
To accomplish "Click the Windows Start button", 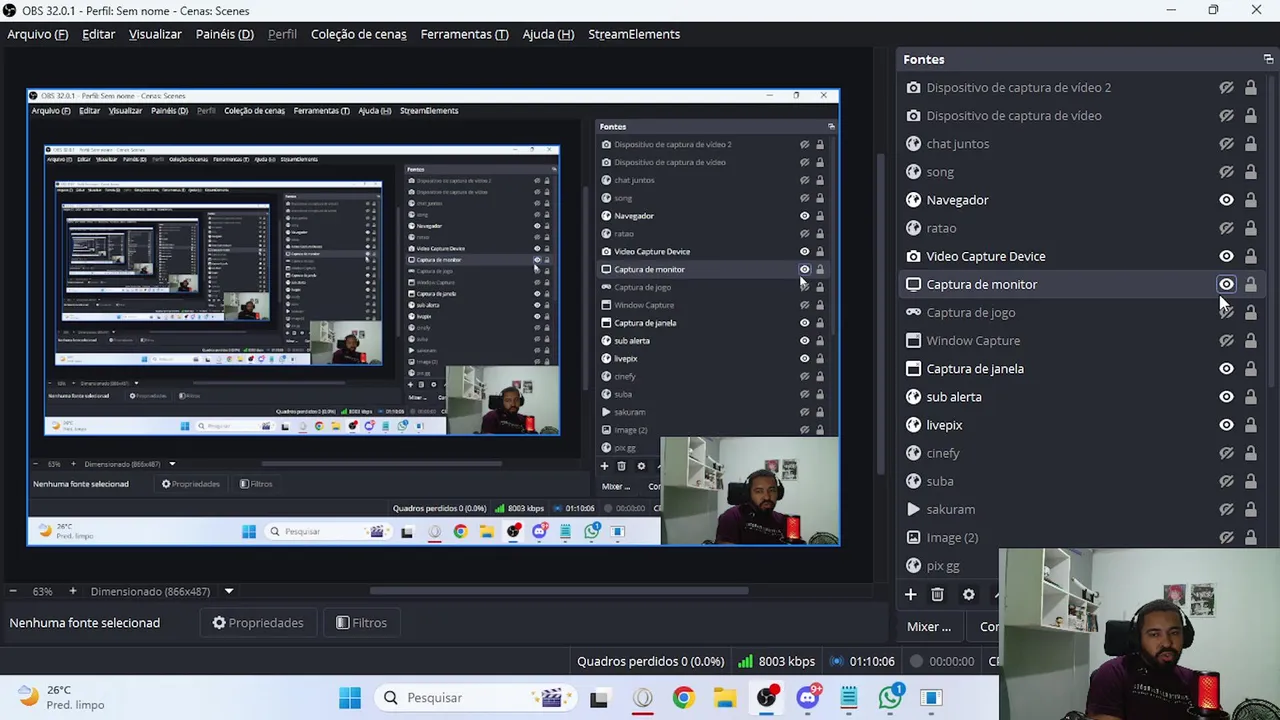I will click(349, 698).
